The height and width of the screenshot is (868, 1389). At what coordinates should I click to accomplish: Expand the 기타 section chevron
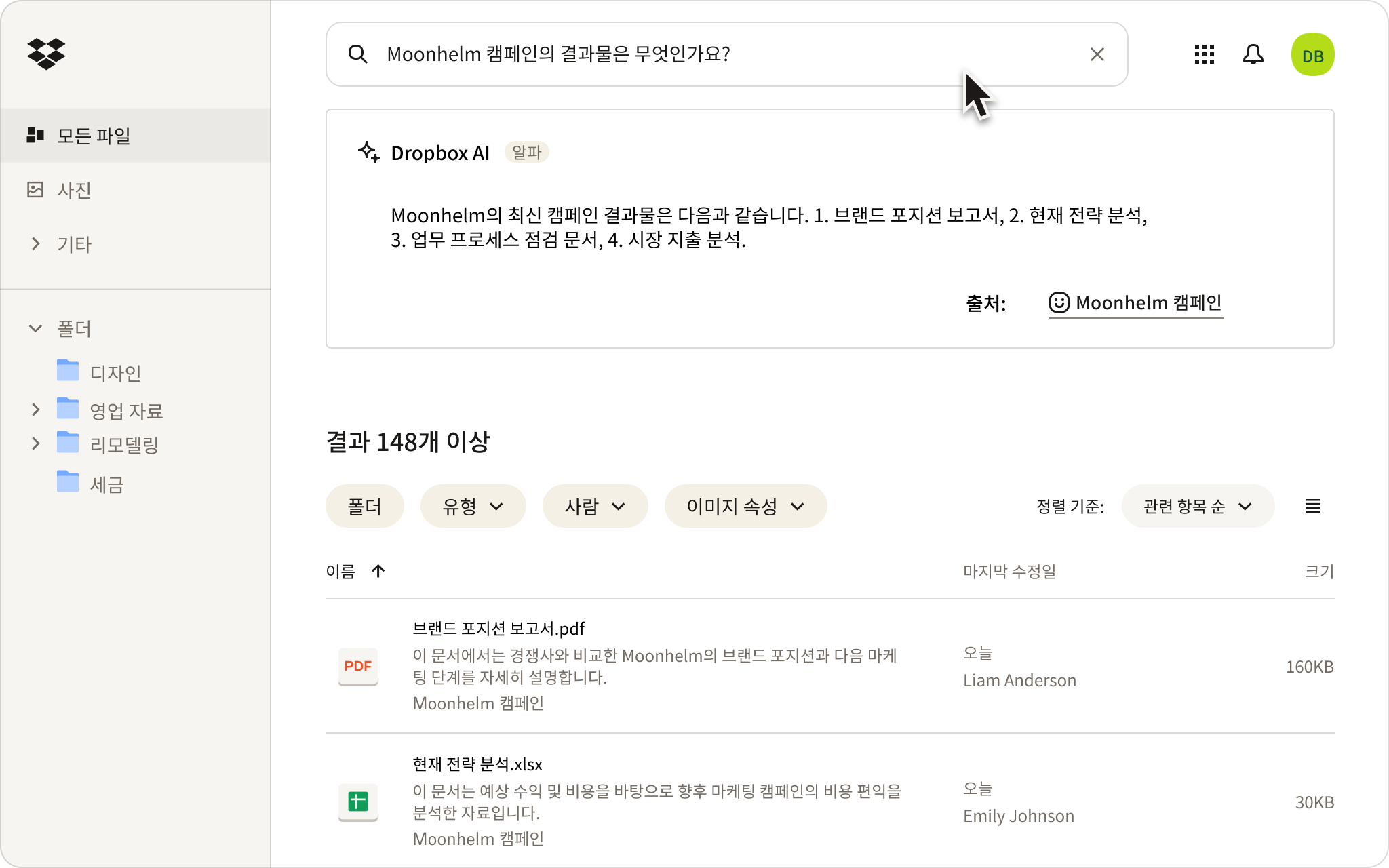coord(35,243)
